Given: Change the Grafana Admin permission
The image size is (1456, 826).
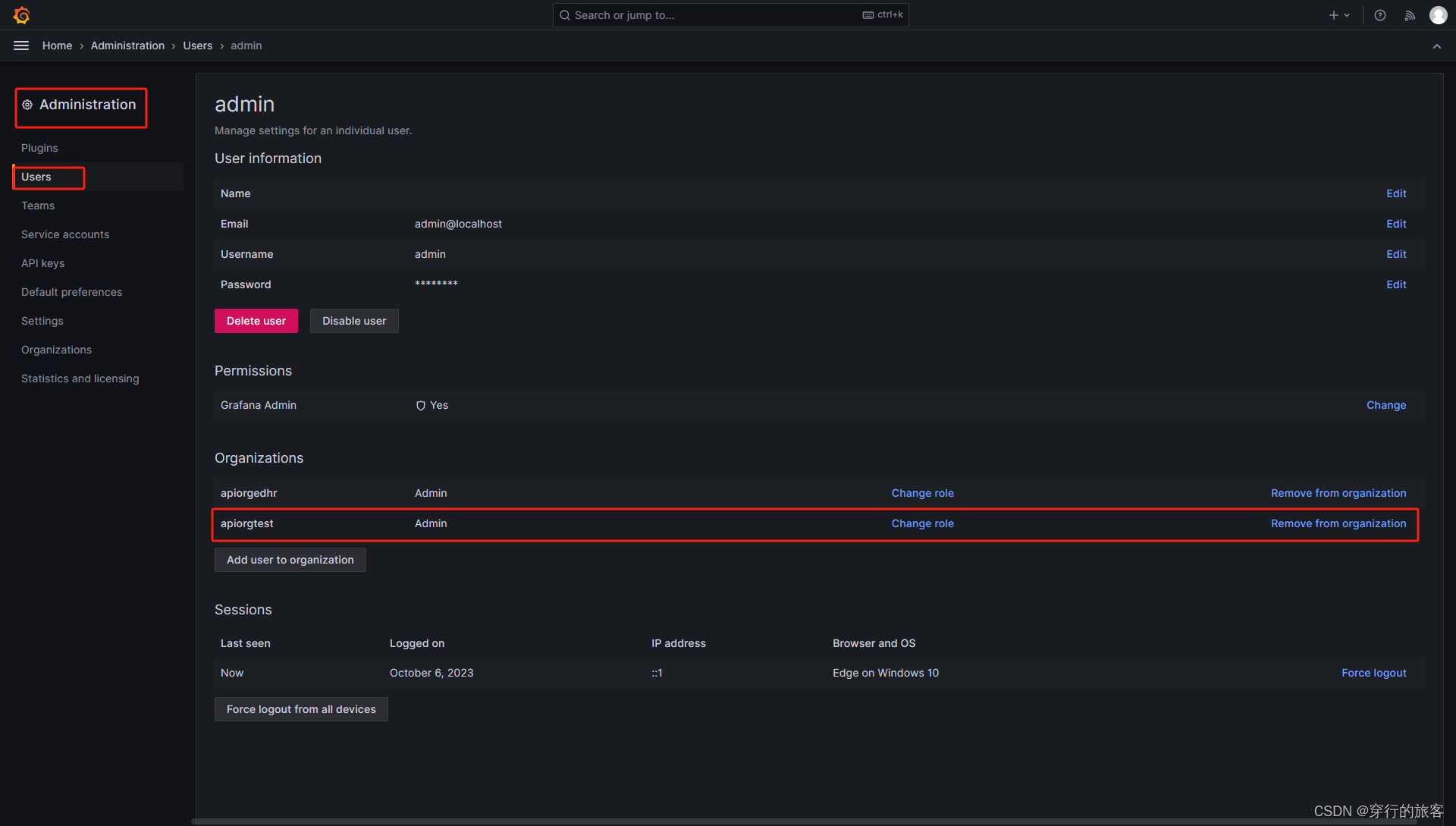Looking at the screenshot, I should click(x=1385, y=404).
